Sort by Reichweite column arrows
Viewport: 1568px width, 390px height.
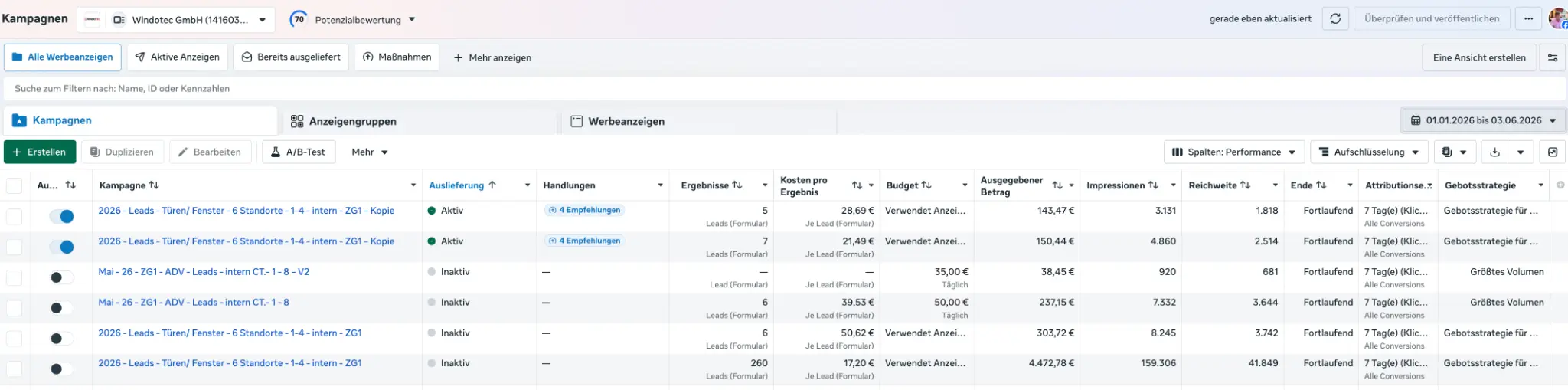(1245, 185)
